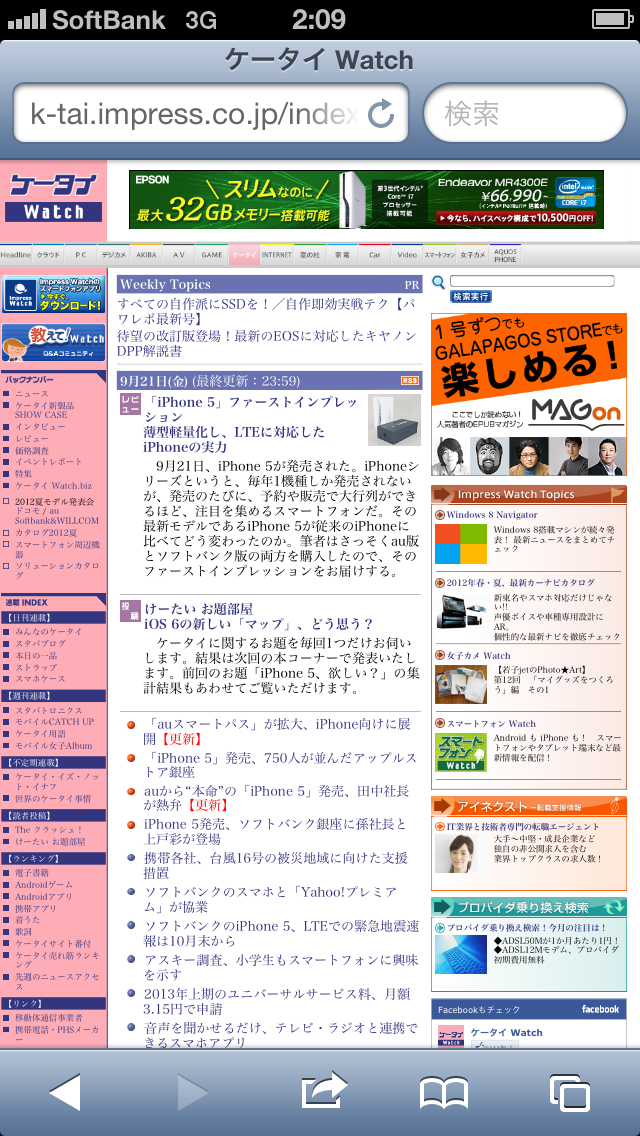Open the Yahoo!プレミアム partnership news headline
The width and height of the screenshot is (640, 1136).
(x=270, y=899)
